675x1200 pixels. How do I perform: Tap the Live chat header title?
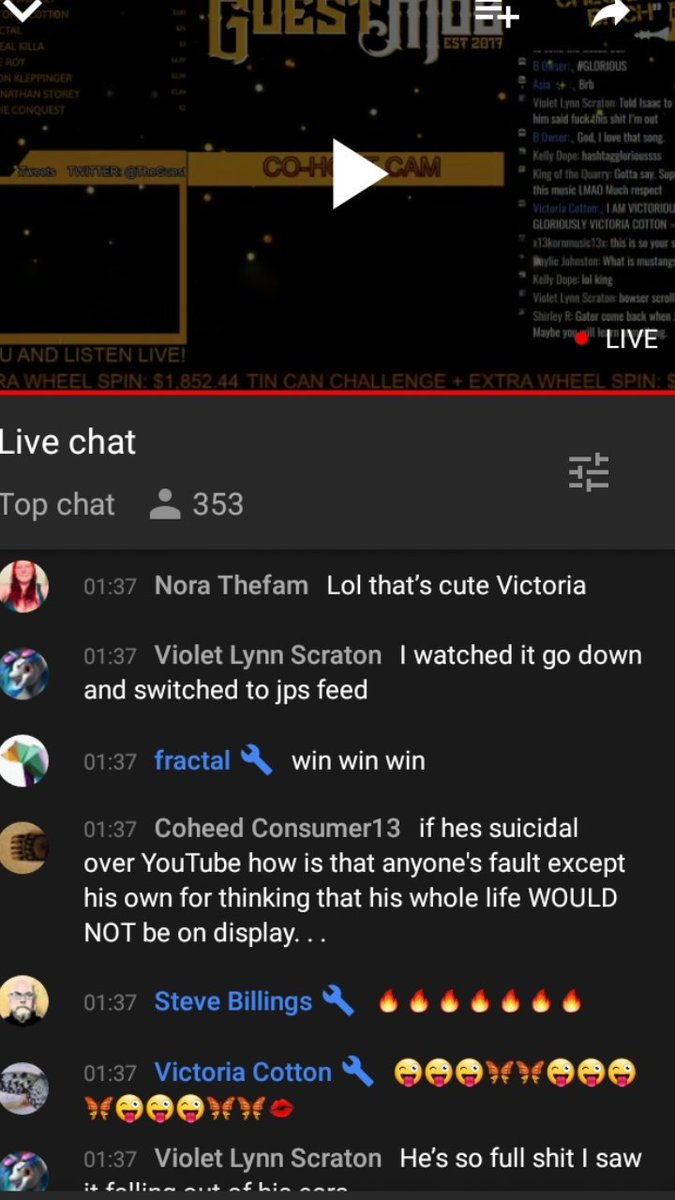(x=68, y=441)
